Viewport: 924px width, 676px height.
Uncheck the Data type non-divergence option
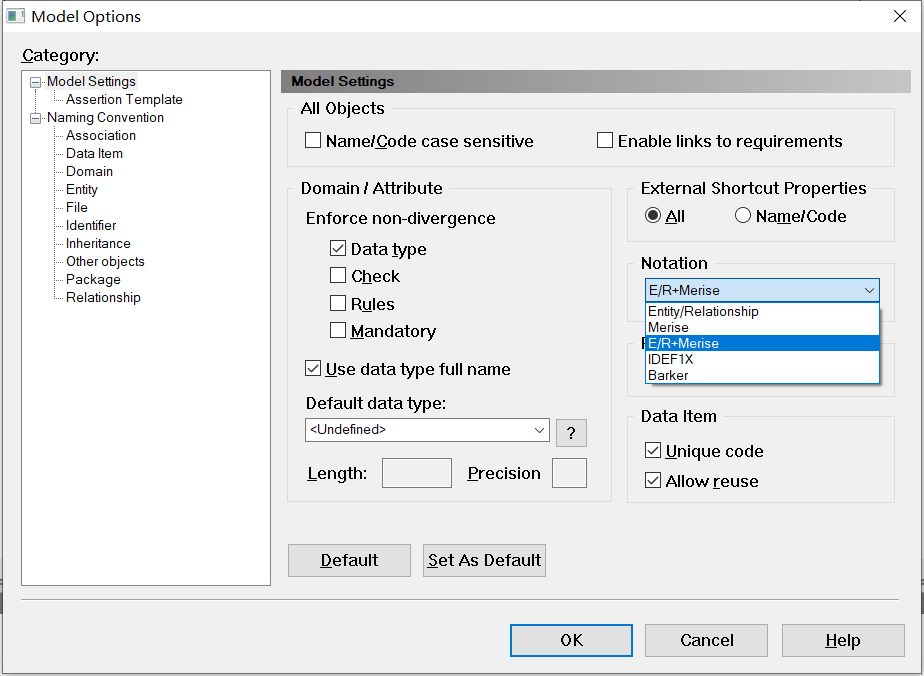coord(338,249)
